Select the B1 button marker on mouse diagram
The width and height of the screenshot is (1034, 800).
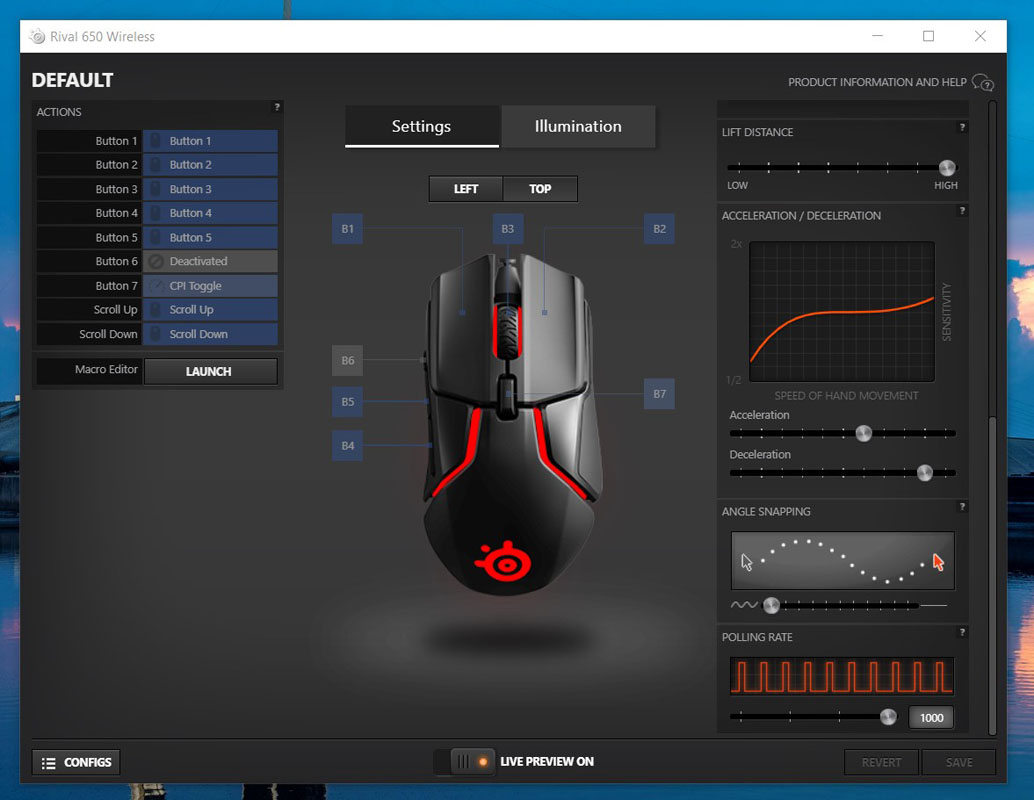click(348, 229)
